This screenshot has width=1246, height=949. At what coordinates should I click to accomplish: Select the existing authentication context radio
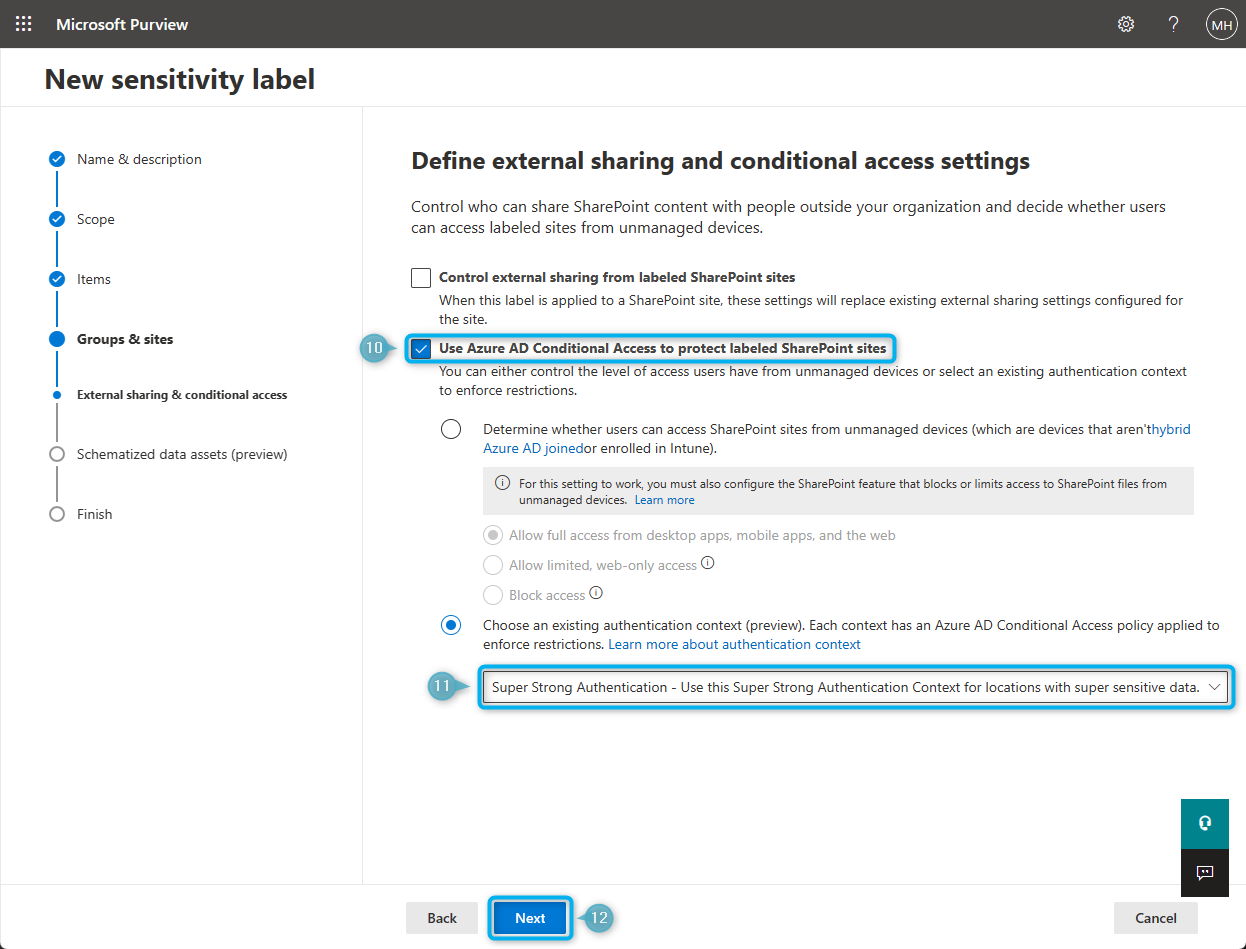pos(451,626)
